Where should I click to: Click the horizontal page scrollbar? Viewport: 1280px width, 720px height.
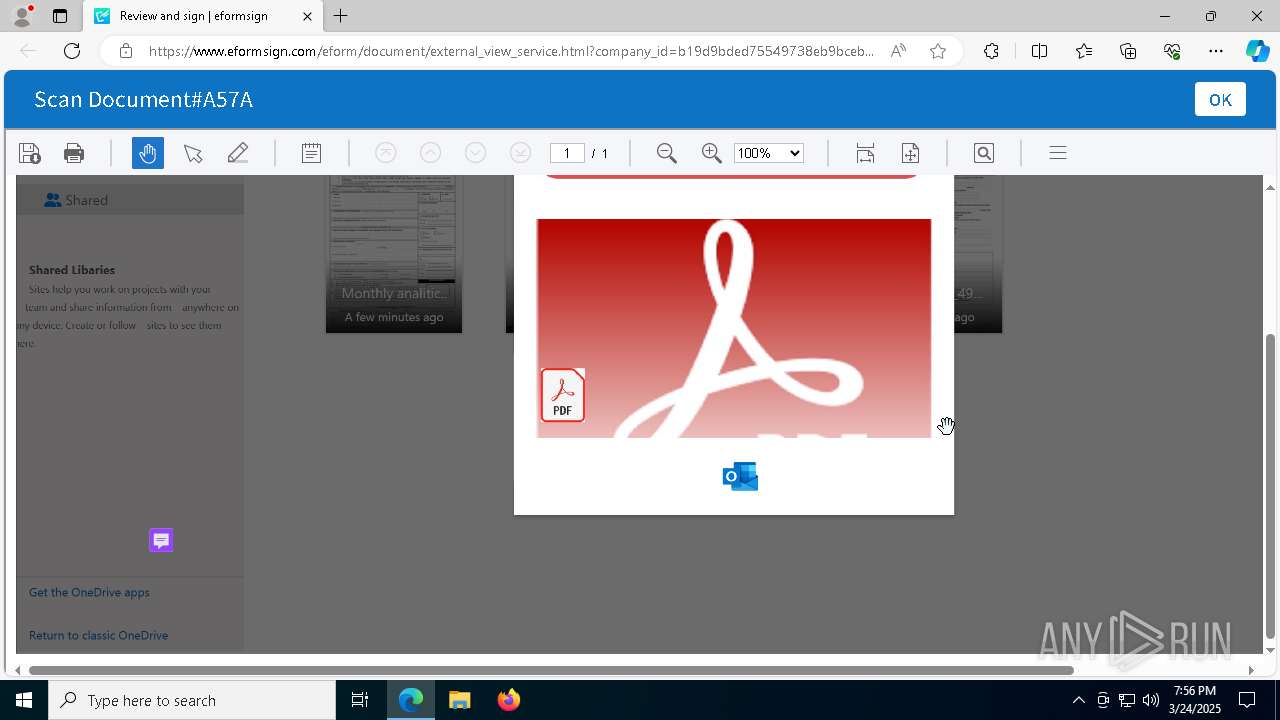(551, 670)
